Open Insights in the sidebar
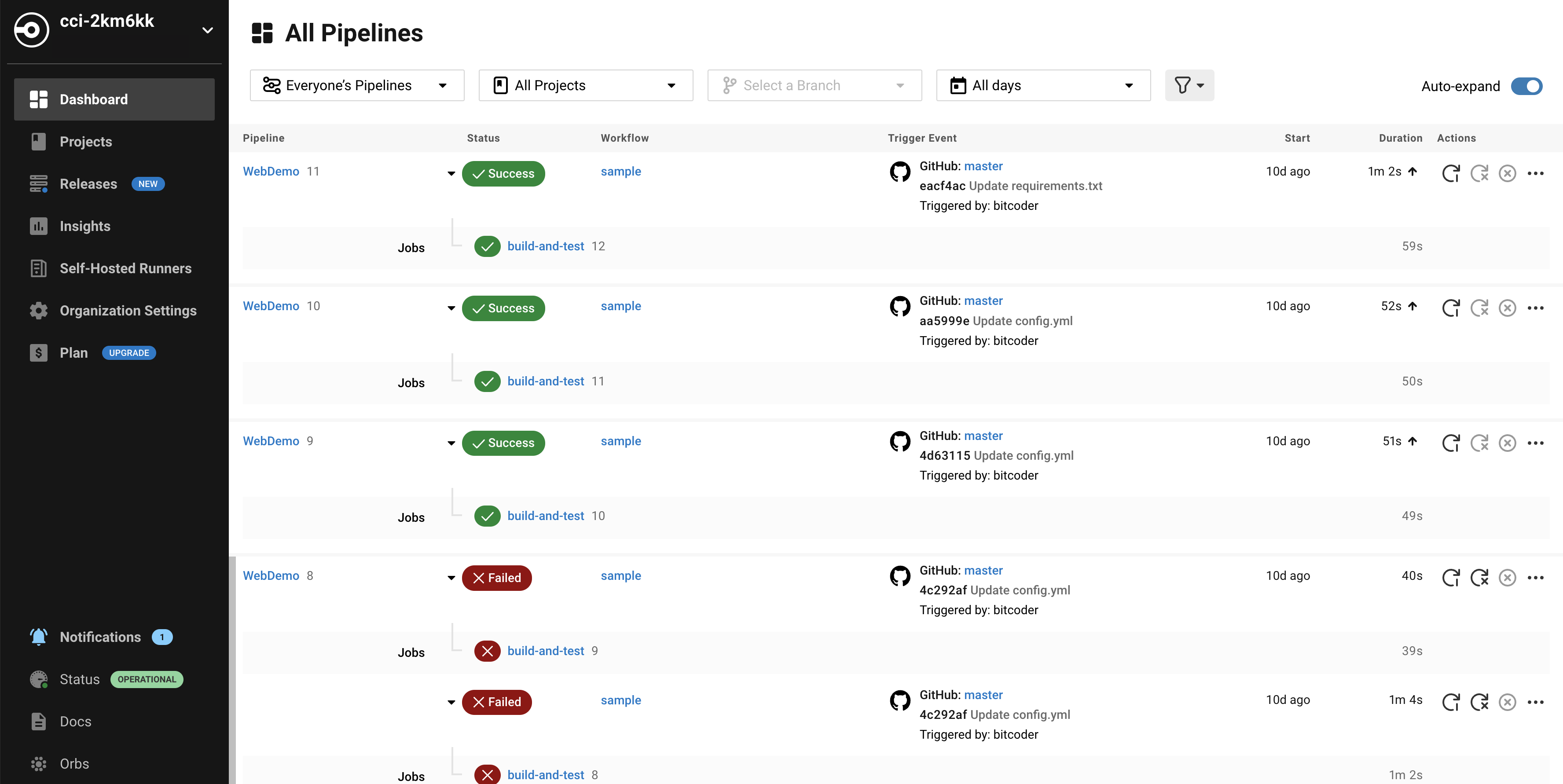The height and width of the screenshot is (784, 1563). [x=85, y=226]
